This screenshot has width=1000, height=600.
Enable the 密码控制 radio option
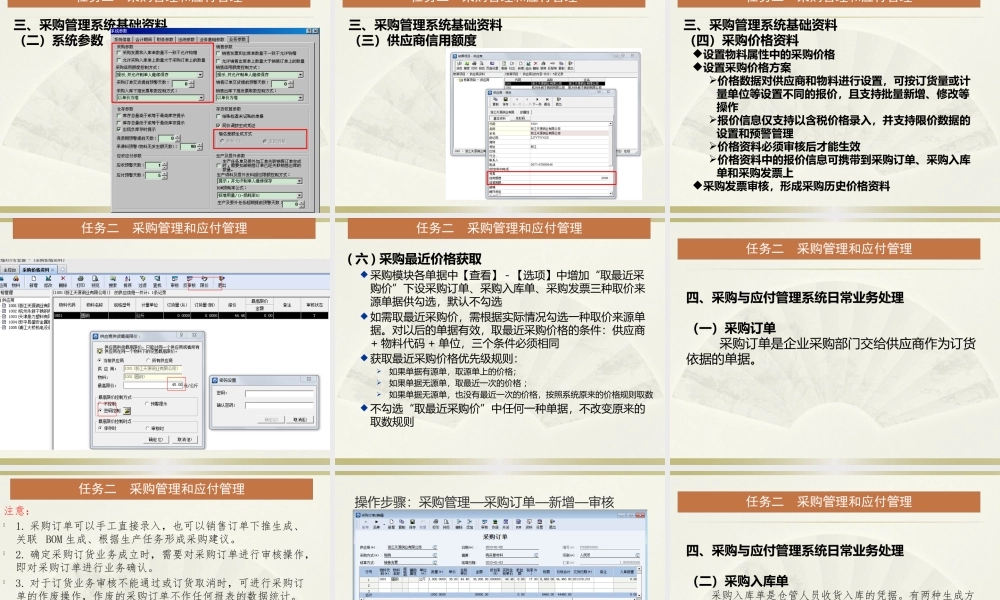[x=99, y=410]
